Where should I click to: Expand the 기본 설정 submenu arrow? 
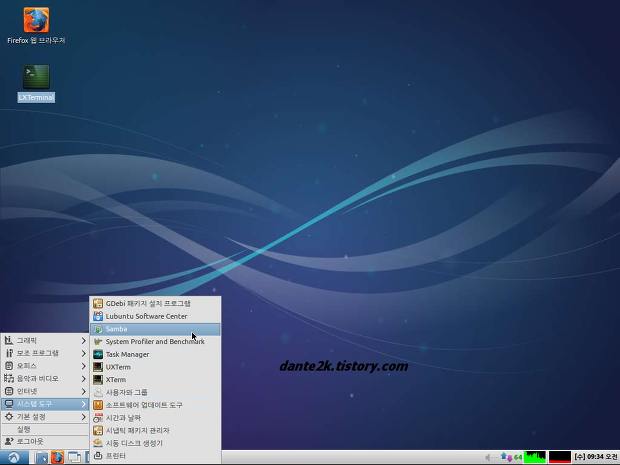[83, 417]
